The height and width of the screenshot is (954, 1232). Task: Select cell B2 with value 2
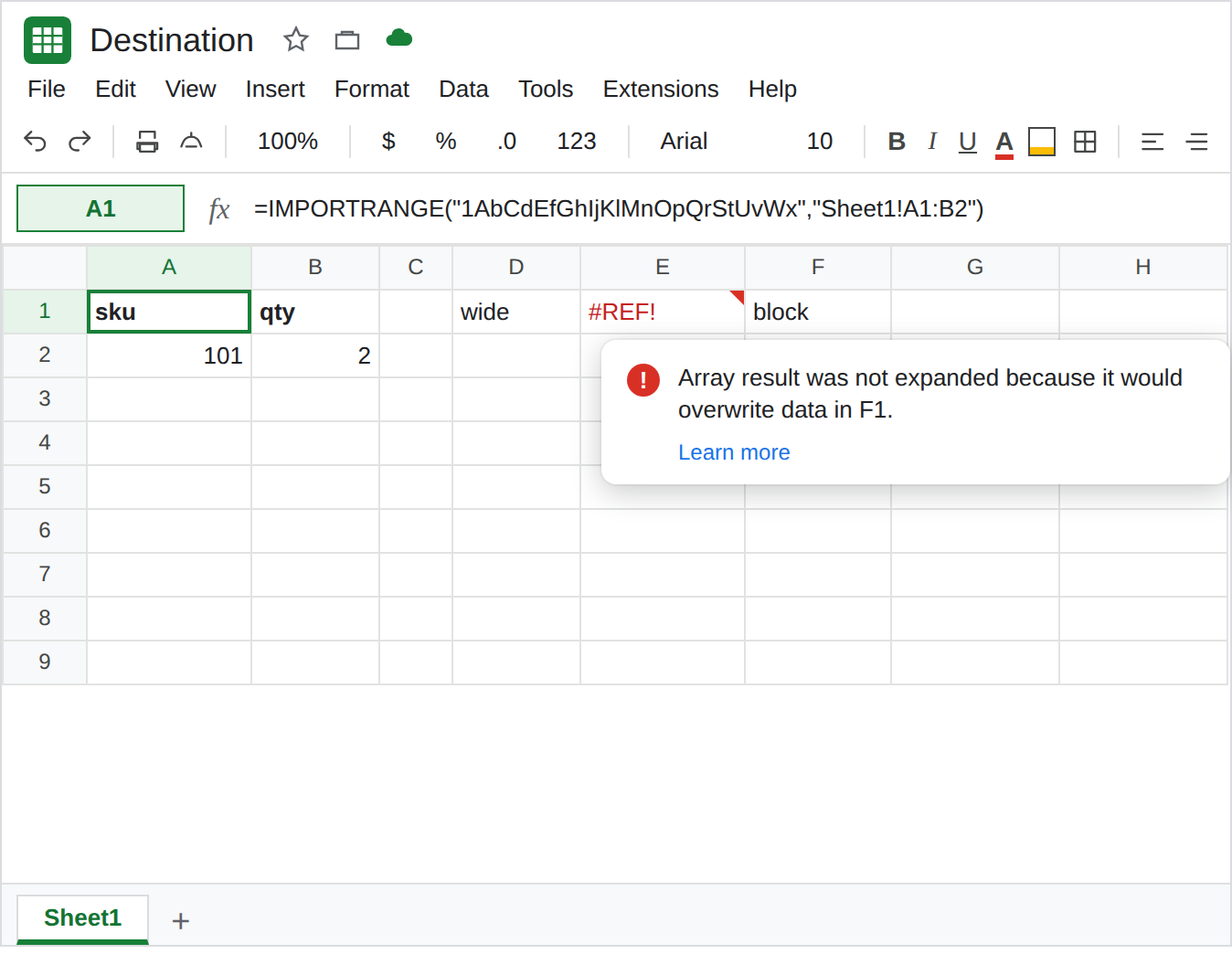coord(315,355)
